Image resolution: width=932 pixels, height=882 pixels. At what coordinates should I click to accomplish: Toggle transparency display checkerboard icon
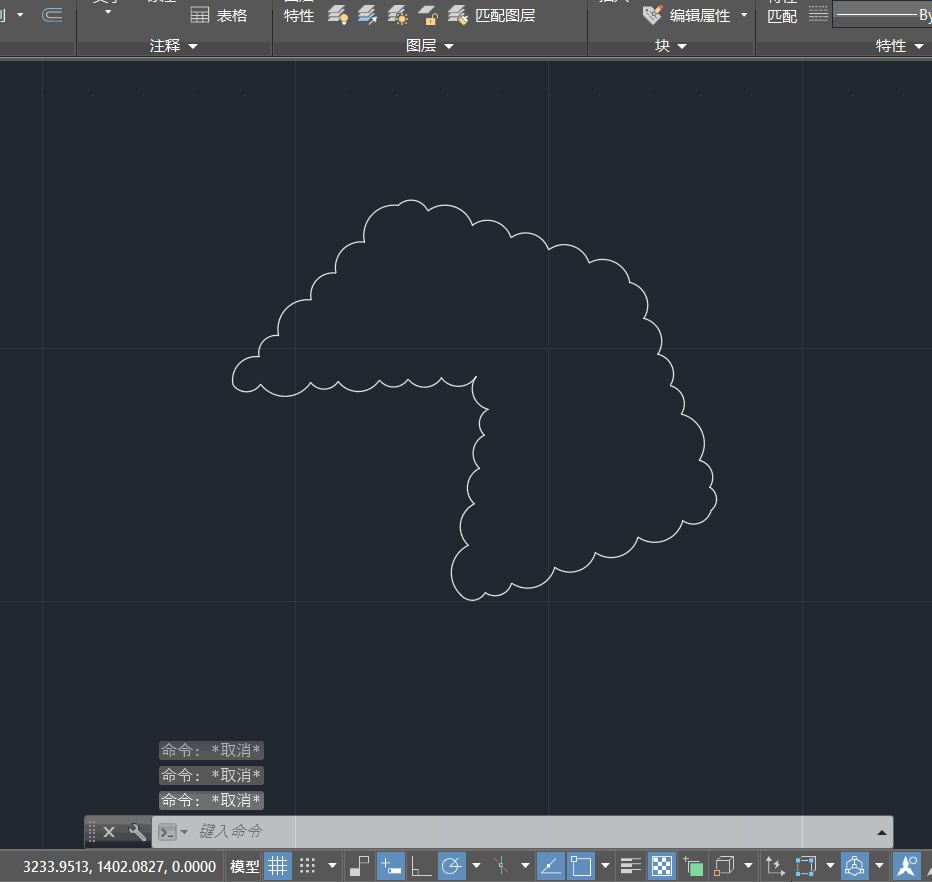tap(662, 865)
